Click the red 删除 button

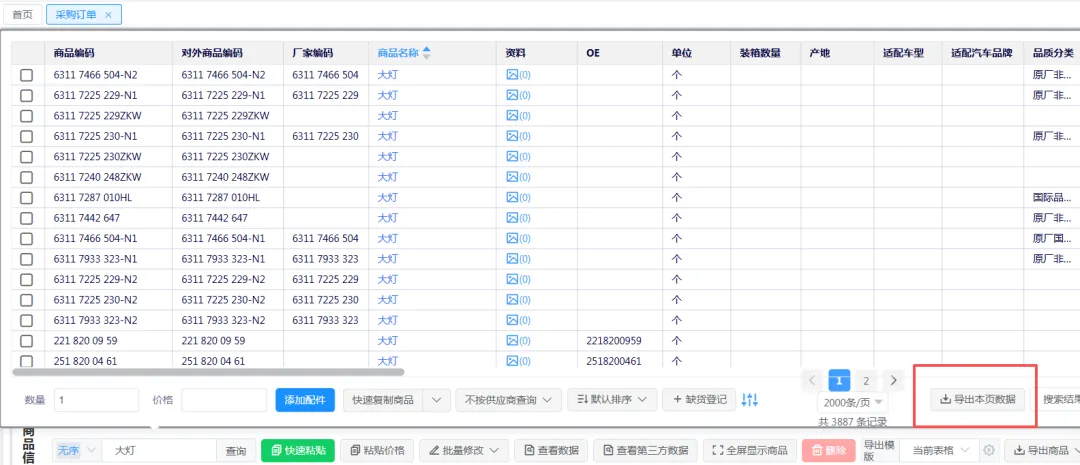pyautogui.click(x=829, y=451)
